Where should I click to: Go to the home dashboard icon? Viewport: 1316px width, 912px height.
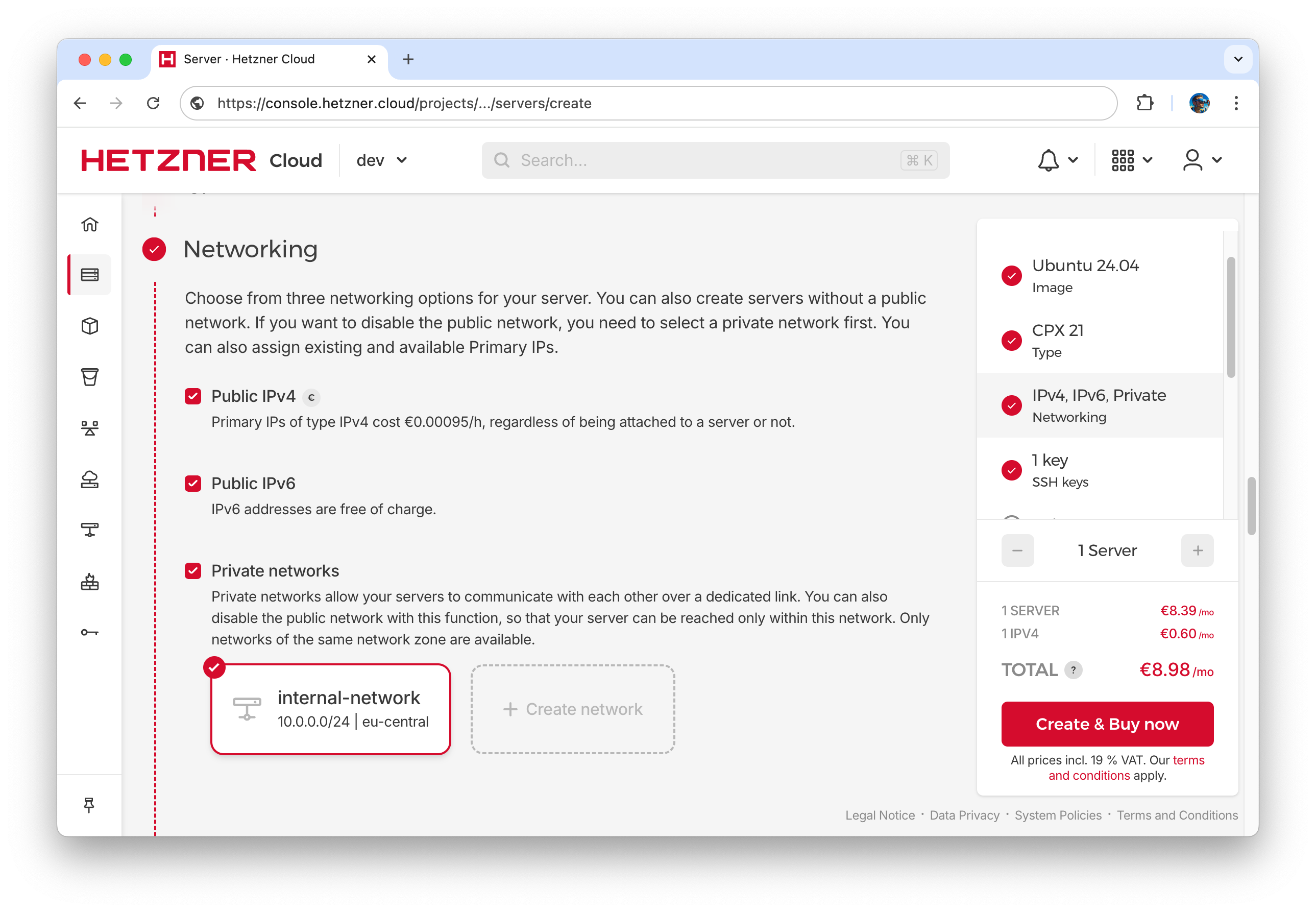coord(90,224)
